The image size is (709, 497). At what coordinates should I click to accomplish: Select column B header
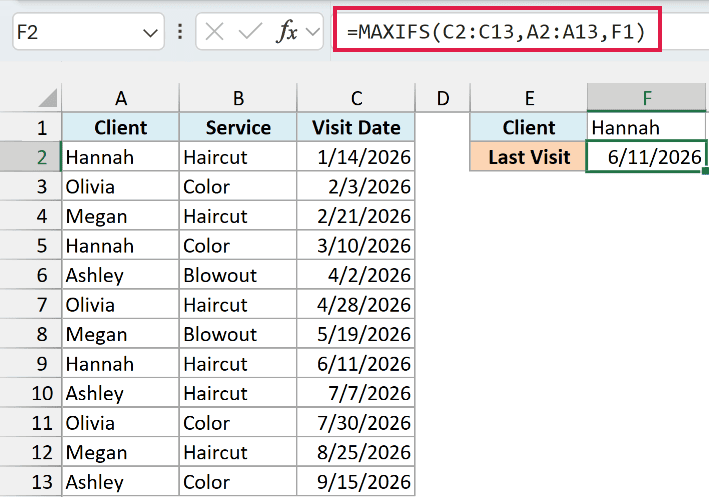[238, 98]
